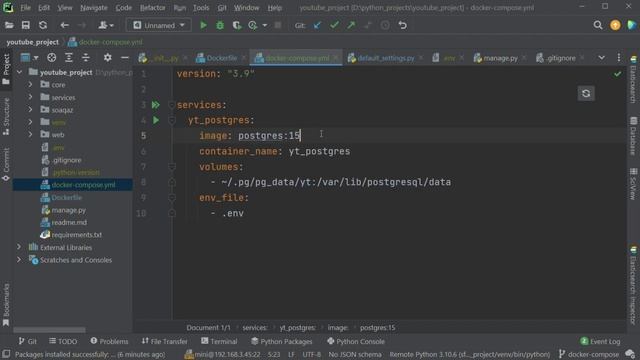640x360 pixels.
Task: Open the dropdown arrow beside the profiler icon
Action: [x=264, y=25]
